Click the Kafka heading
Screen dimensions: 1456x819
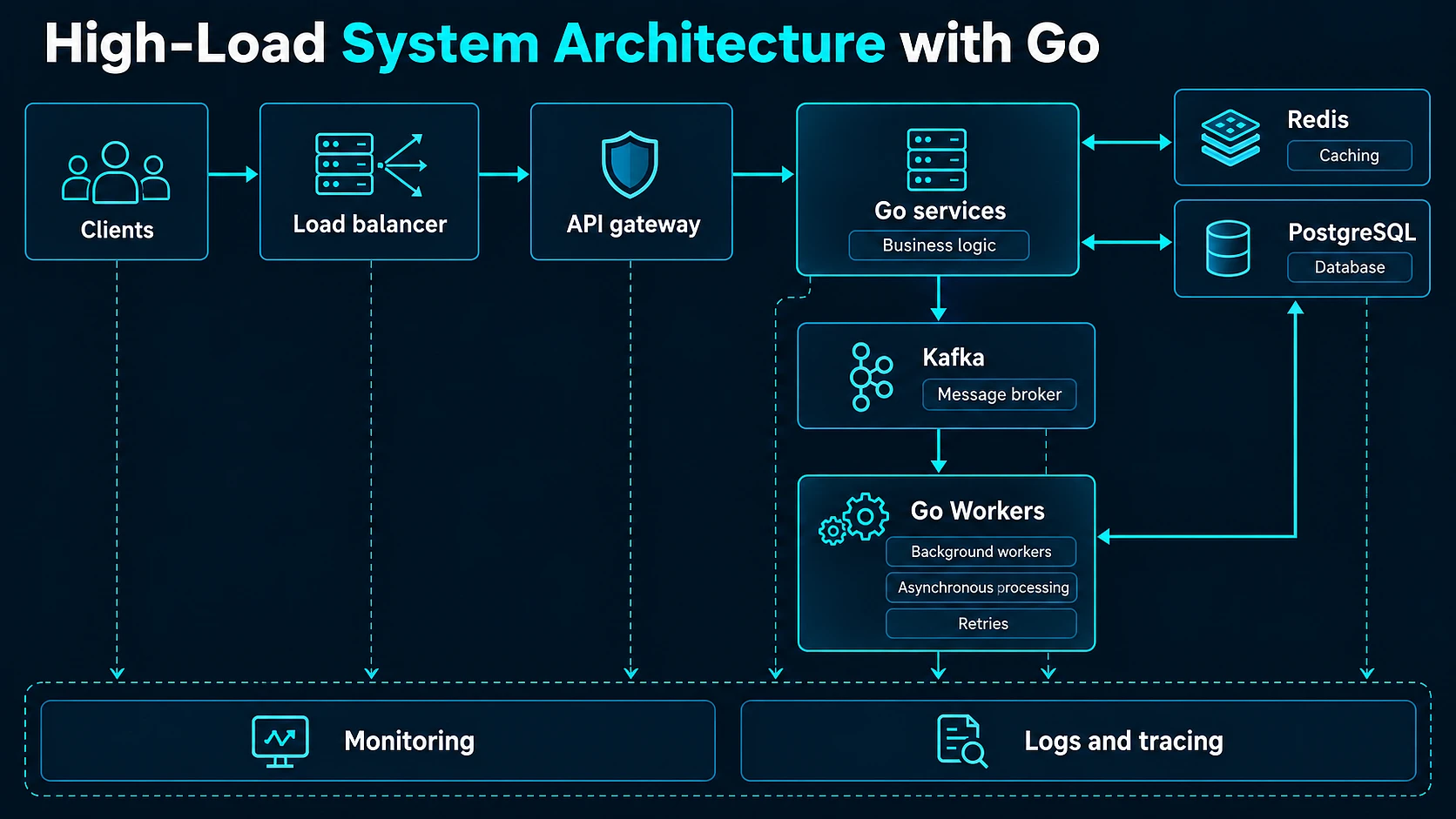(953, 358)
